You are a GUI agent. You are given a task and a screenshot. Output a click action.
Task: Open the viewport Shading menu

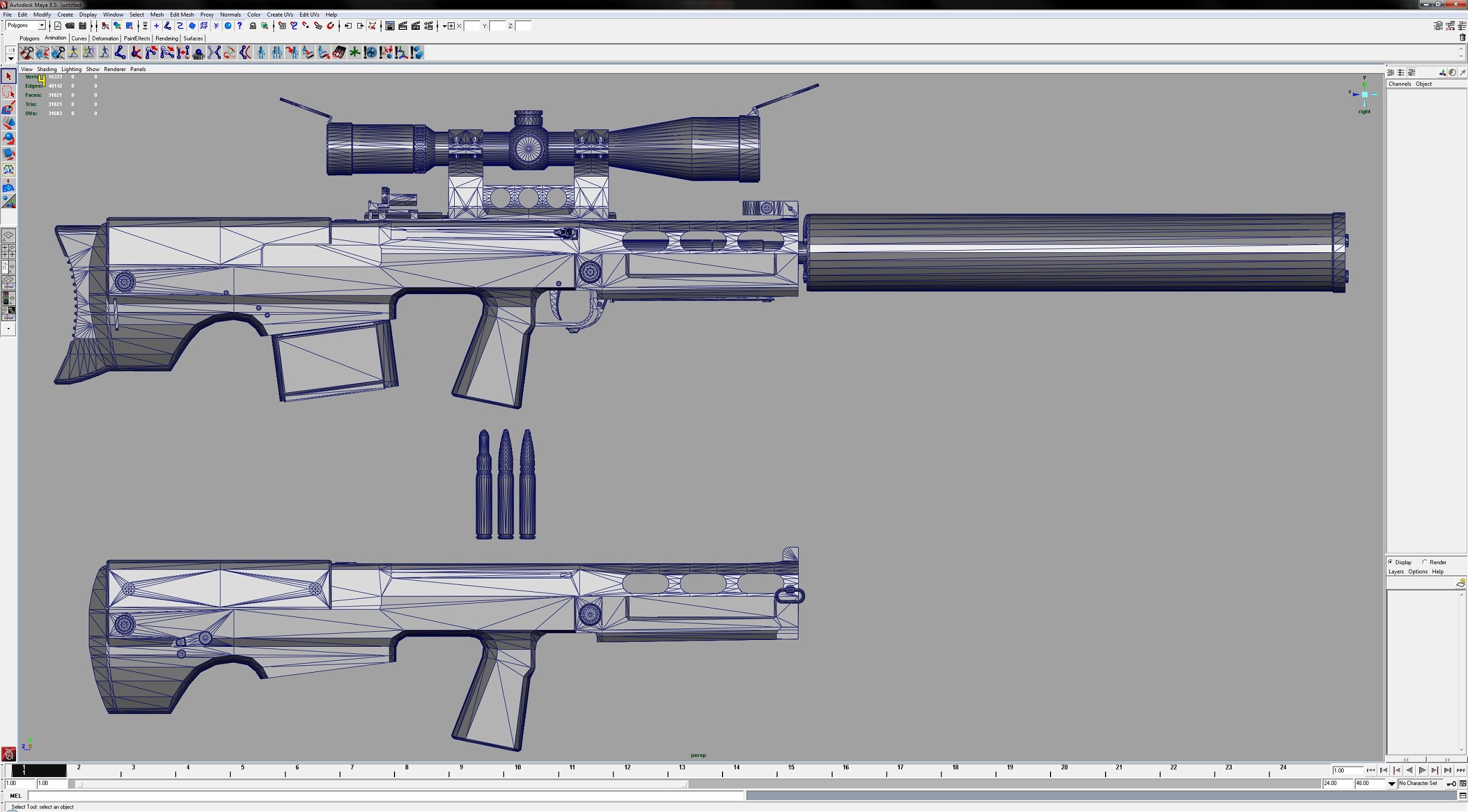pos(46,69)
